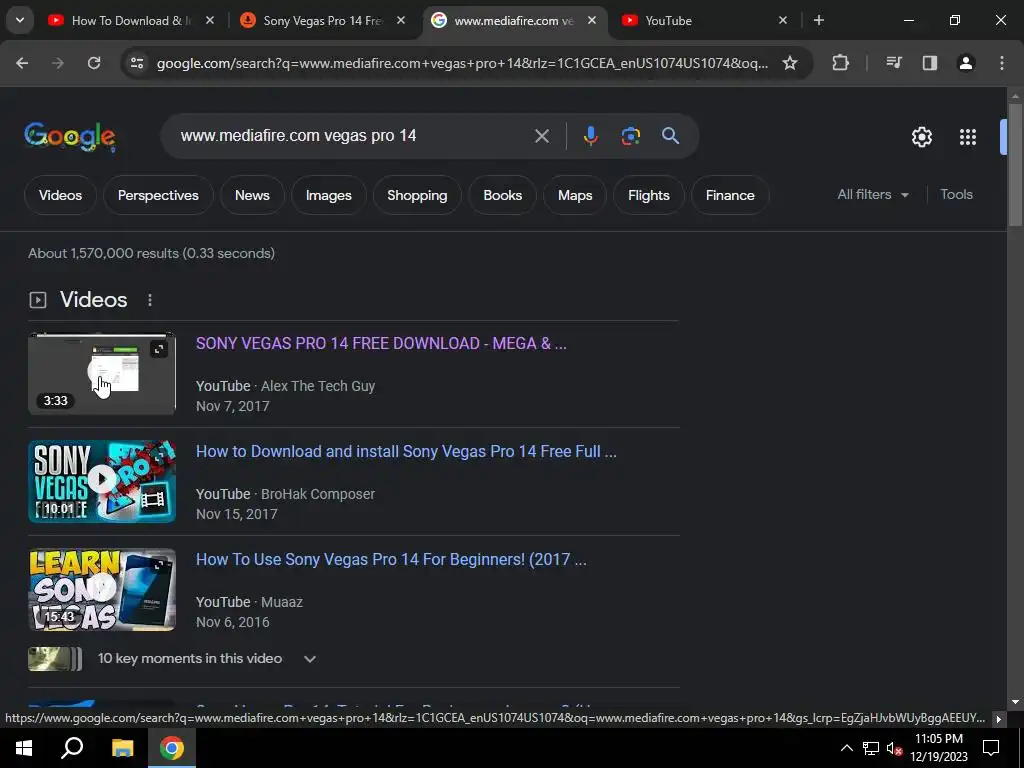Expand the All filters dropdown

872,195
